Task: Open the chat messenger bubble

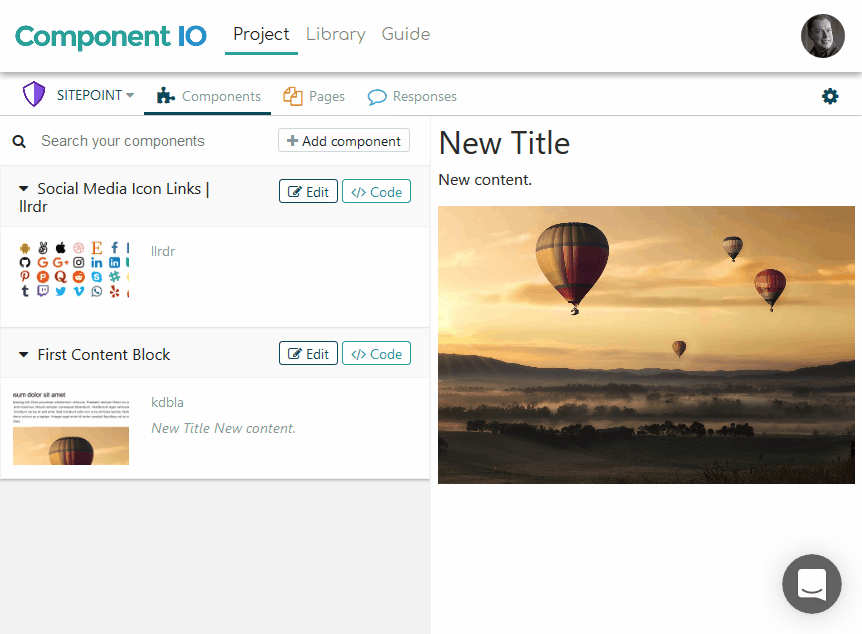Action: 811,584
